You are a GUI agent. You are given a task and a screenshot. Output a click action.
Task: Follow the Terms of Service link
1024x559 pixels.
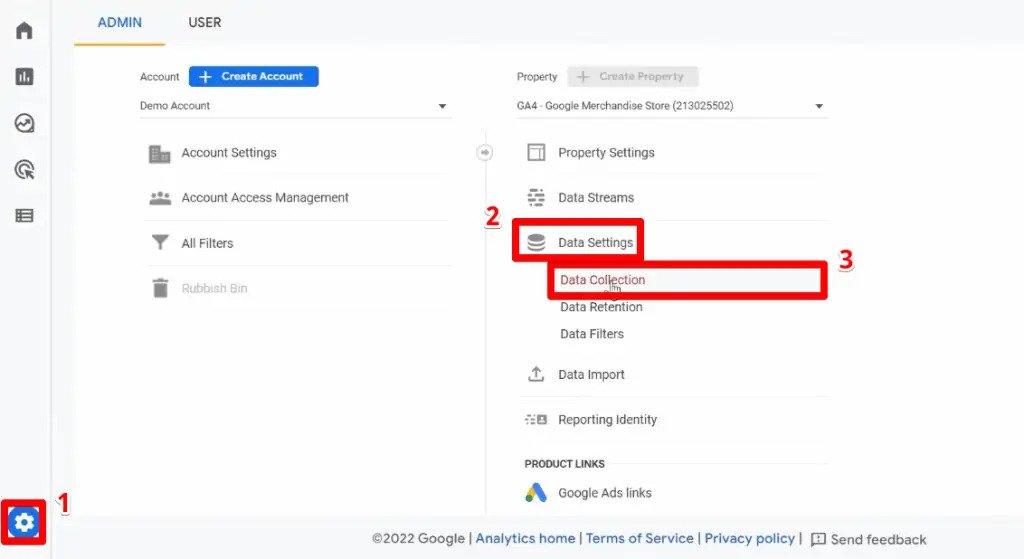point(639,539)
